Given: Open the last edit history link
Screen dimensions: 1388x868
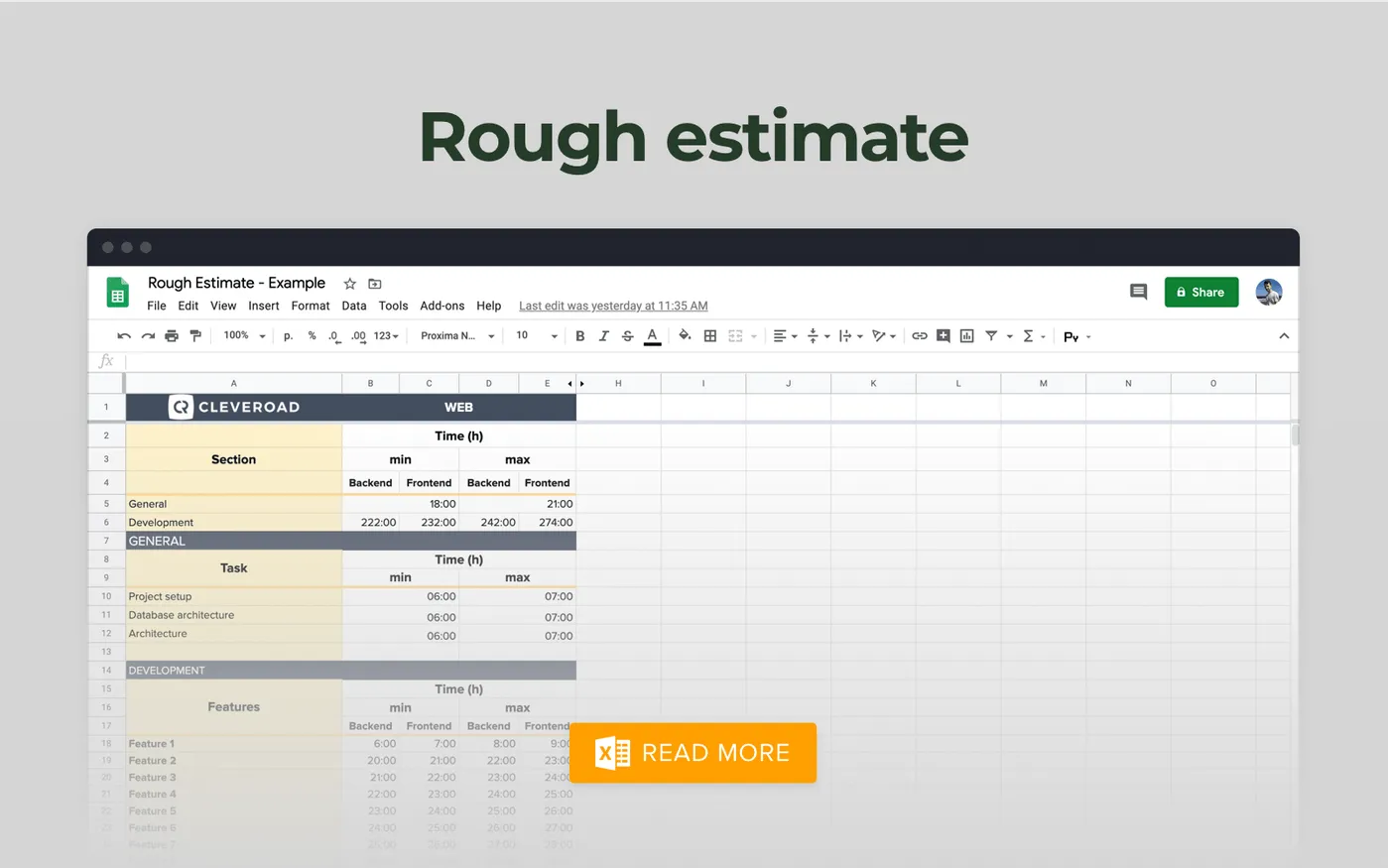Looking at the screenshot, I should coord(613,307).
